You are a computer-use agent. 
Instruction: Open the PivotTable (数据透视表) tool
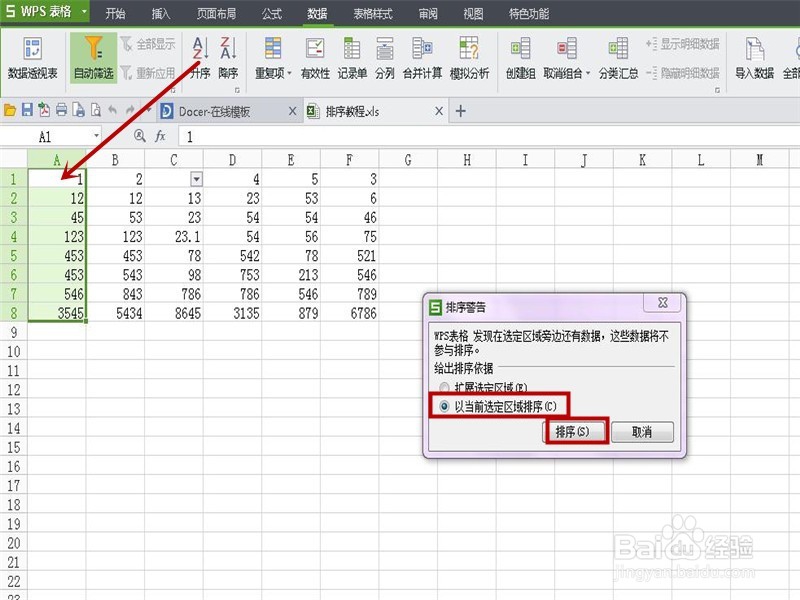coord(32,59)
